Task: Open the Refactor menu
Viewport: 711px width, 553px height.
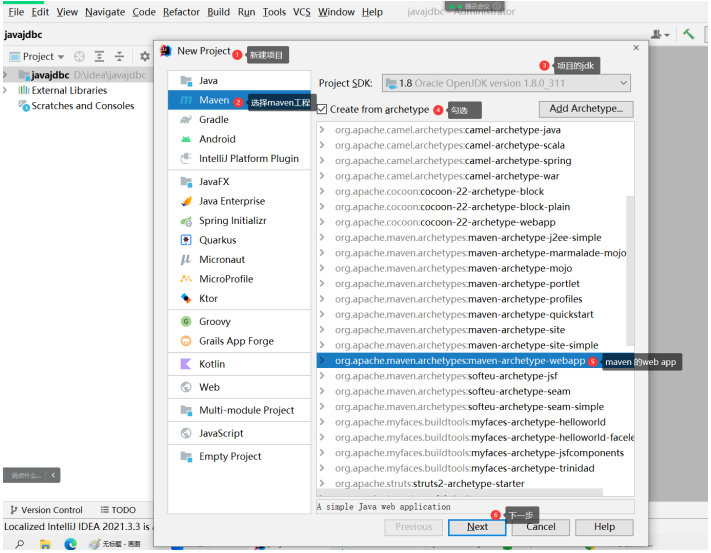Action: (181, 12)
